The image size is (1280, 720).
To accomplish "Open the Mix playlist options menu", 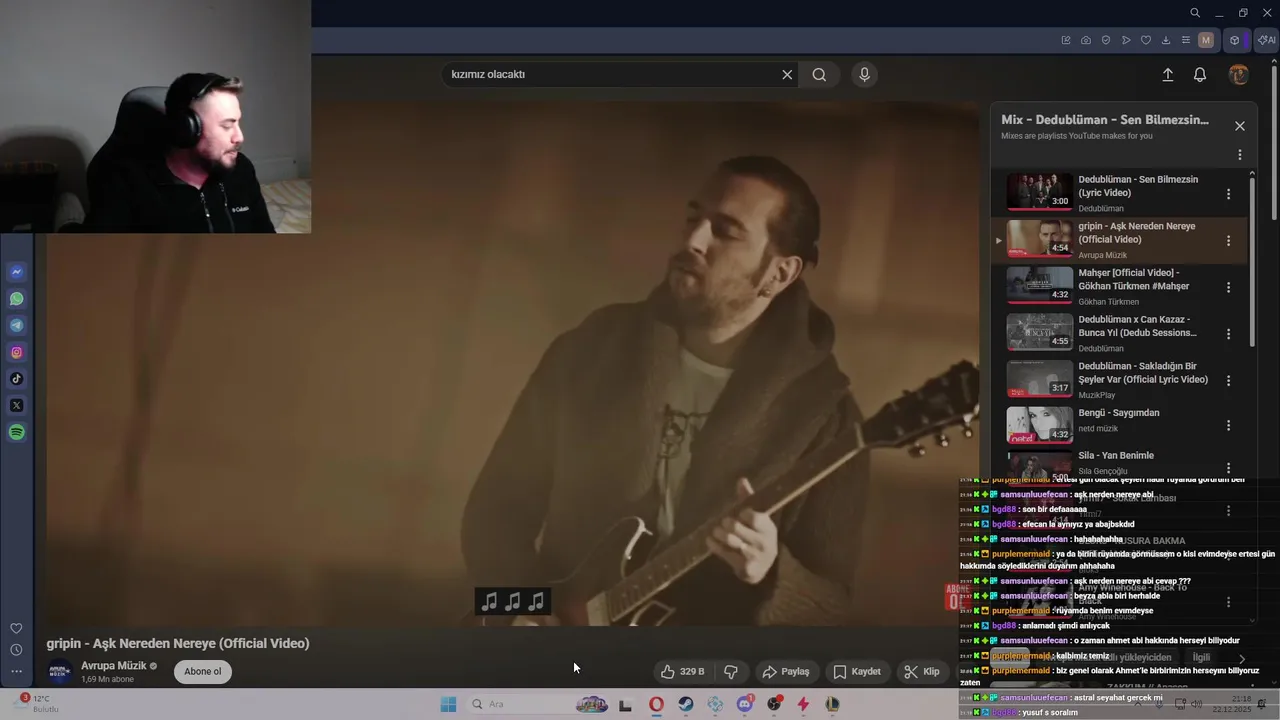I will [x=1240, y=155].
